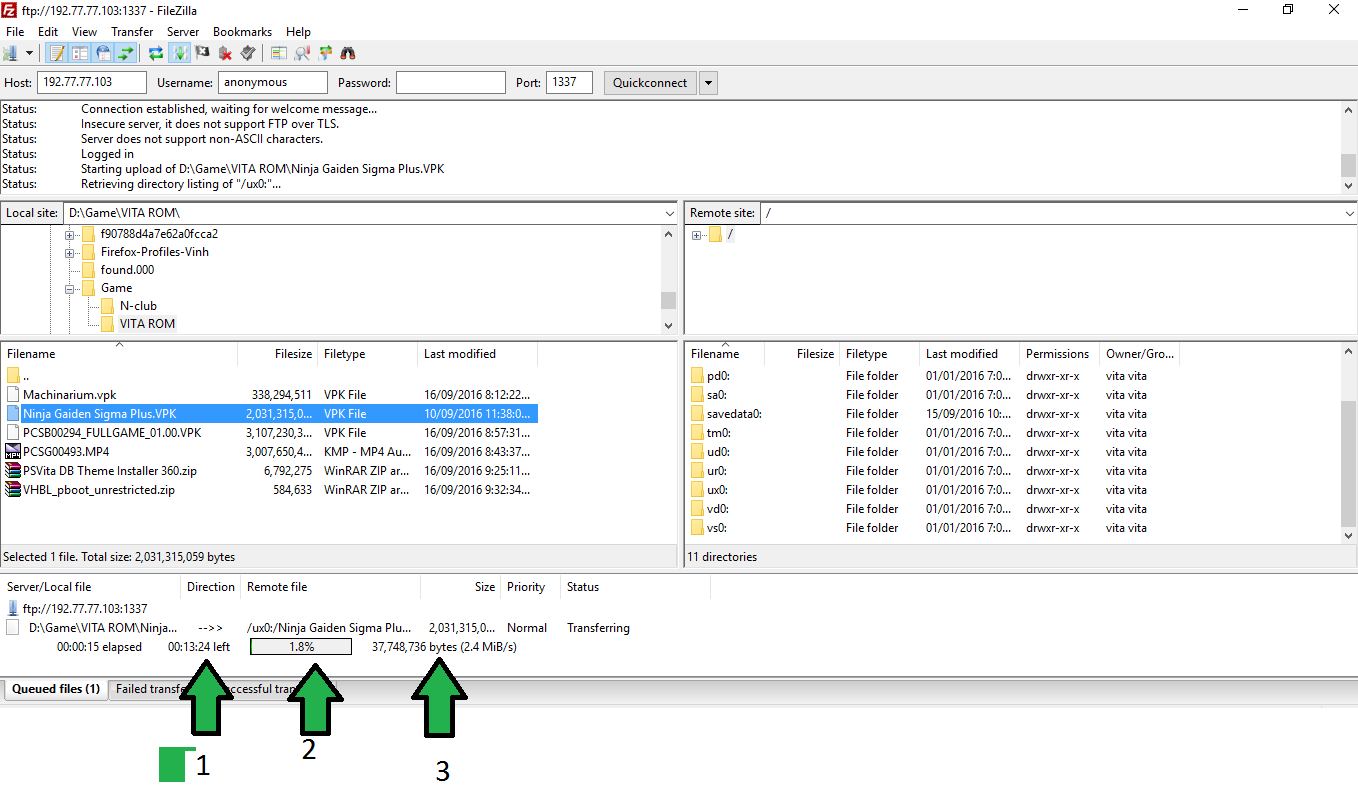Open the Edit menu
The width and height of the screenshot is (1358, 804).
[x=48, y=32]
